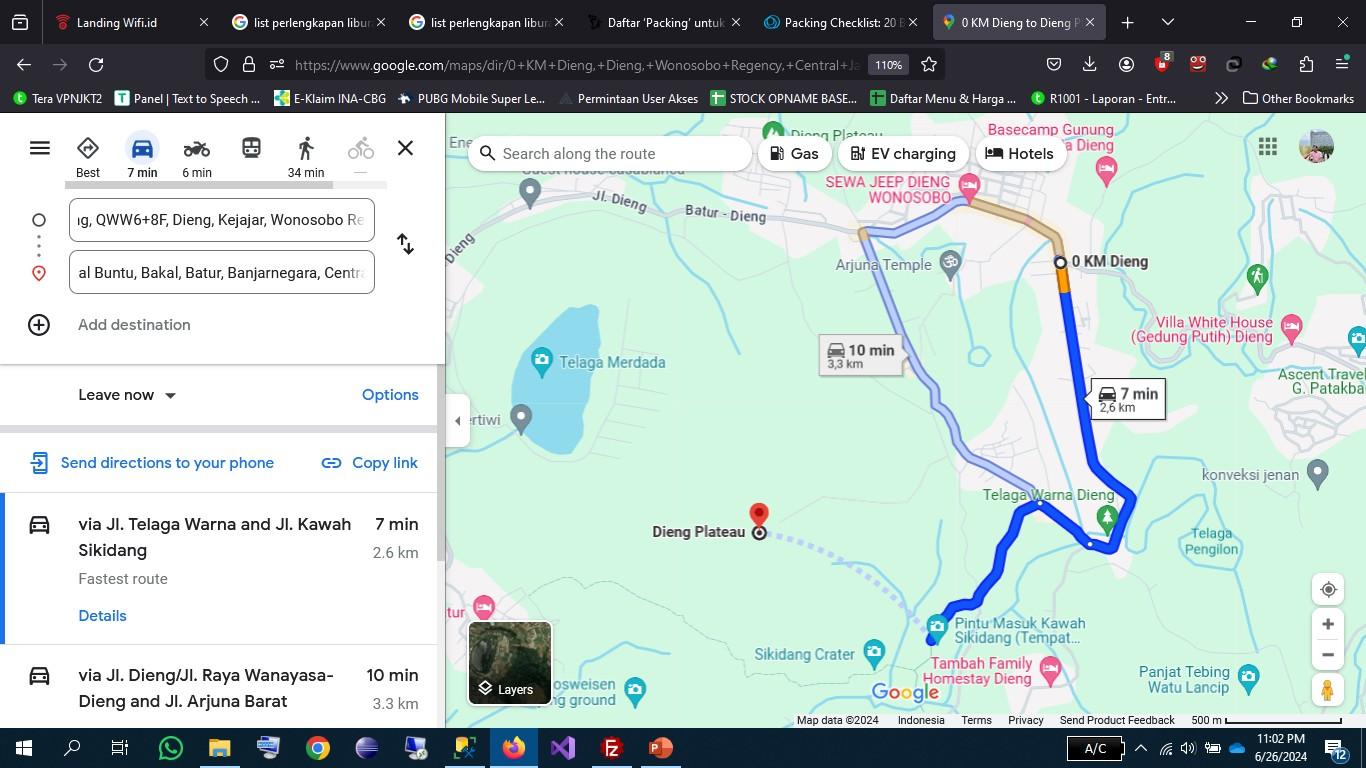Filter route by EV charging

904,154
